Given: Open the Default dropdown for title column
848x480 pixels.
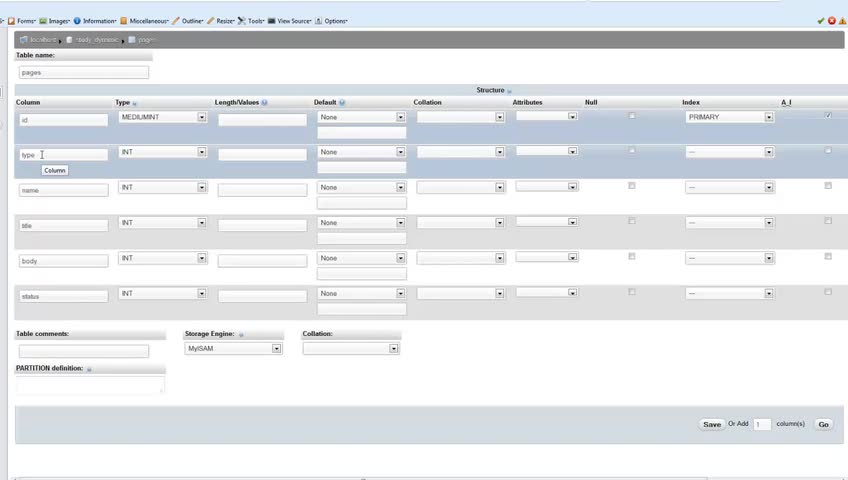Looking at the screenshot, I should [361, 222].
